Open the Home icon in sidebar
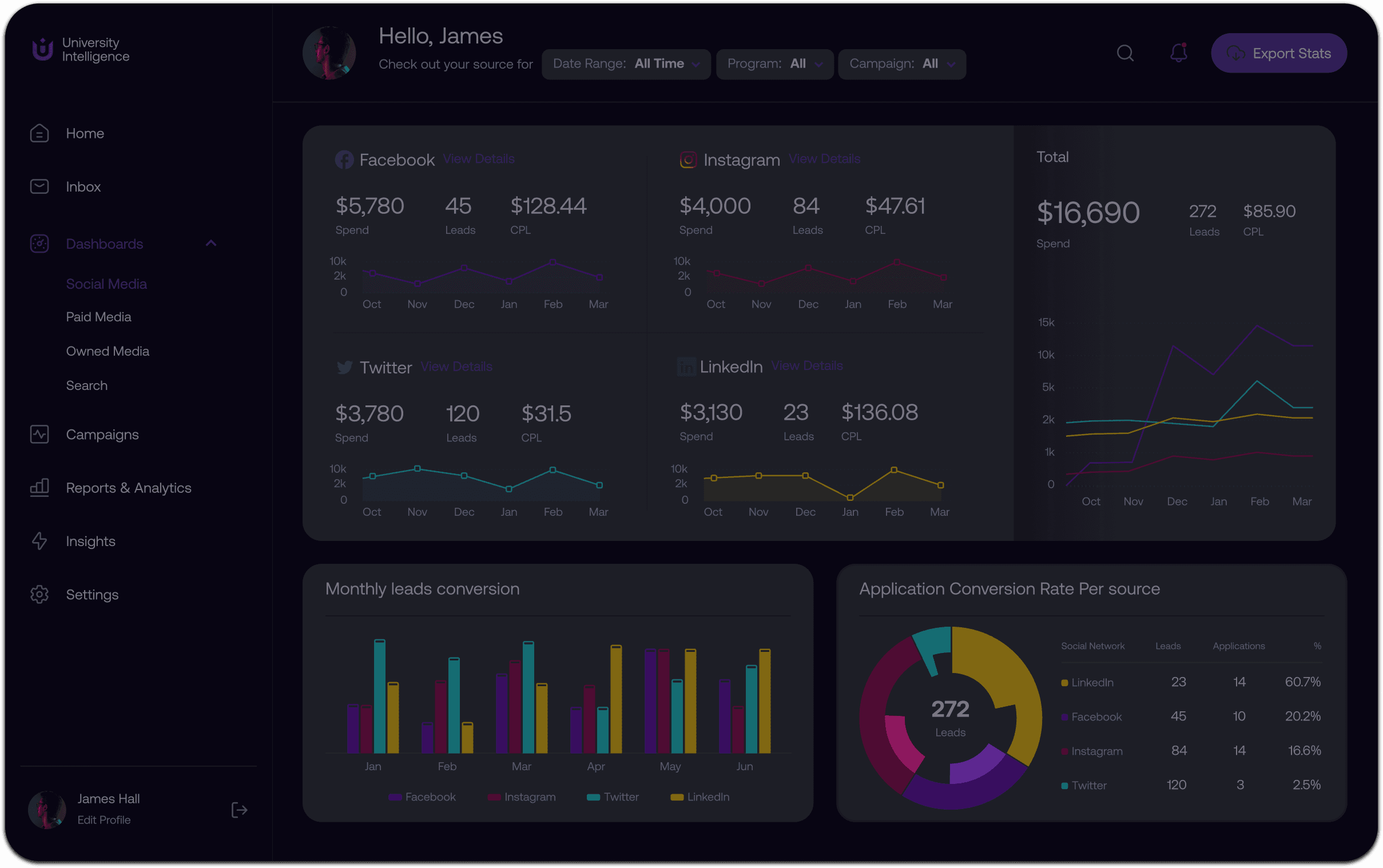 (39, 133)
